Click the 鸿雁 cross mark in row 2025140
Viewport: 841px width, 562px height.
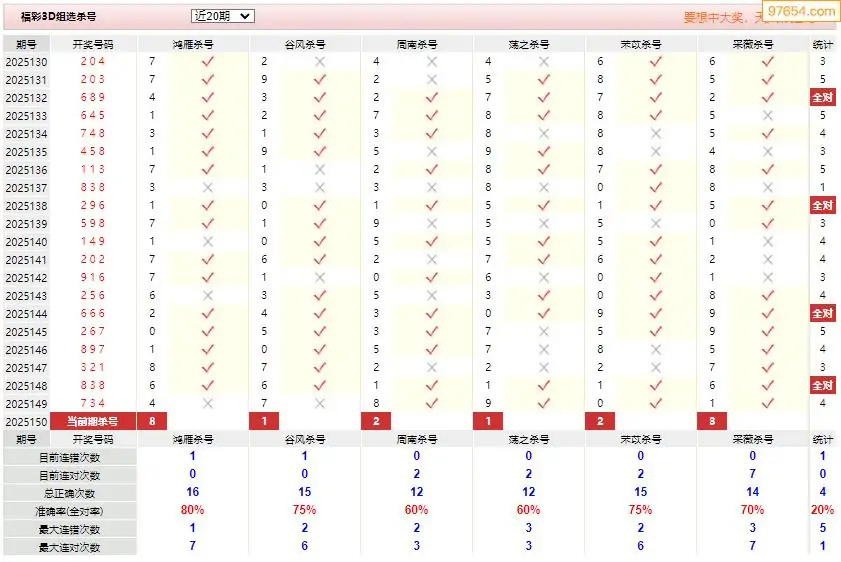[x=208, y=241]
